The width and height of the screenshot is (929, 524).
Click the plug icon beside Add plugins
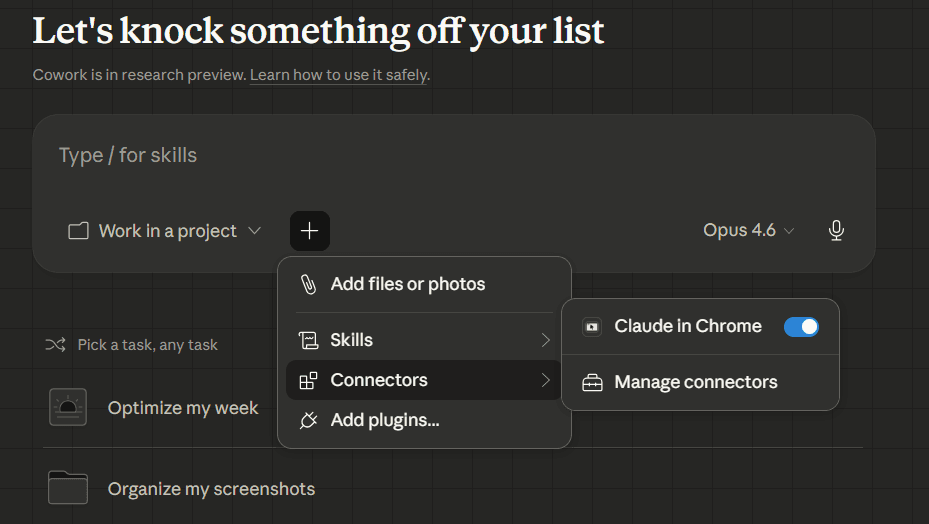pos(309,420)
